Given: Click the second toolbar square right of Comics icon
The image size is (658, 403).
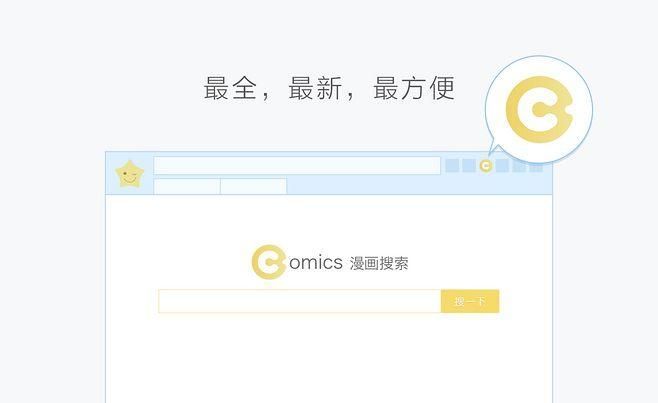Looking at the screenshot, I should point(519,166).
